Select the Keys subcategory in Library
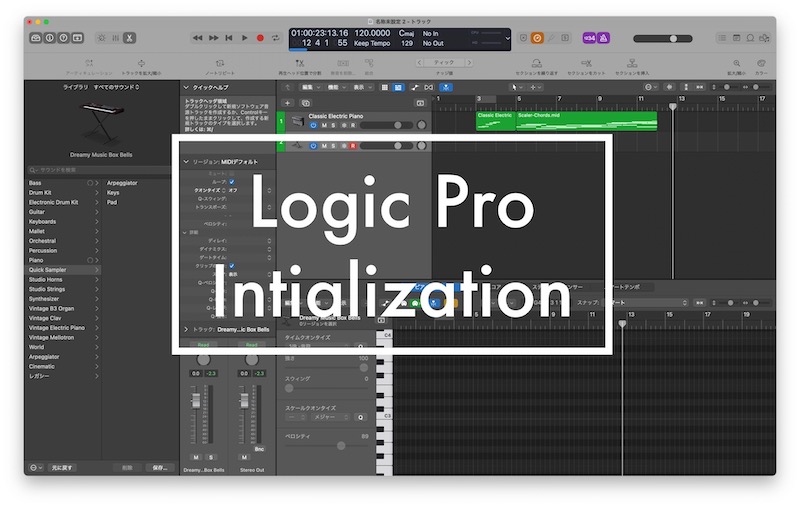The width and height of the screenshot is (800, 507). click(x=113, y=193)
